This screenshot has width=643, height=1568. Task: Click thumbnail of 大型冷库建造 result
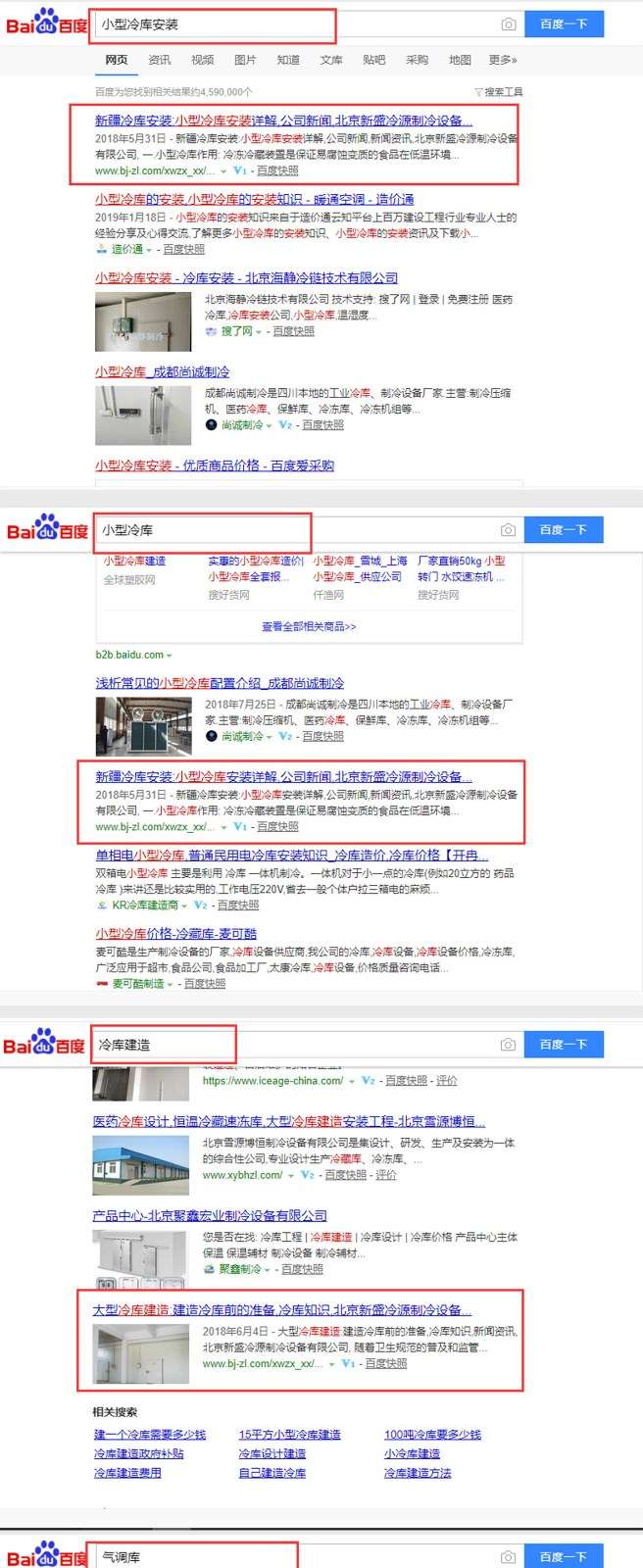point(139,1353)
